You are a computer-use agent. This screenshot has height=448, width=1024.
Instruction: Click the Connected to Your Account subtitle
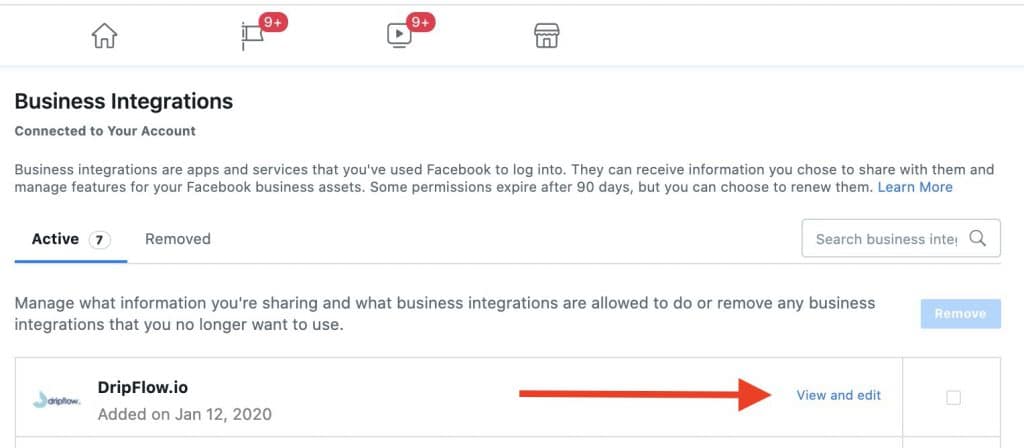[105, 131]
